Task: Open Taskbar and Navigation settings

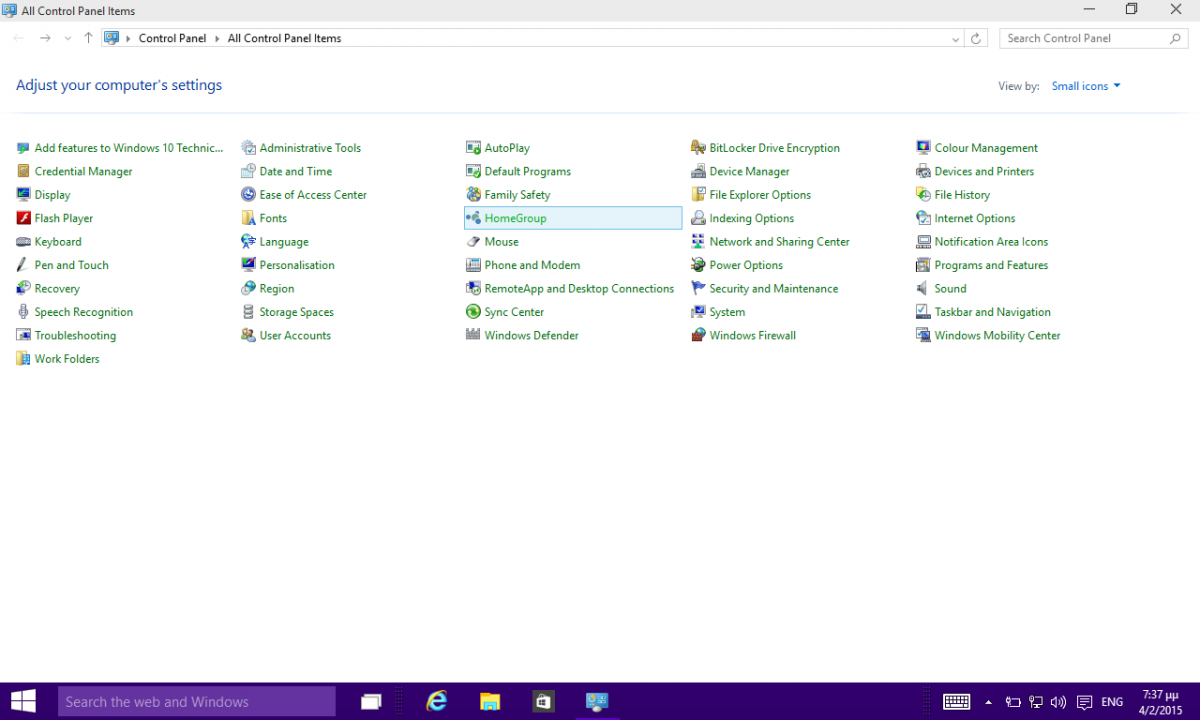Action: [x=992, y=312]
